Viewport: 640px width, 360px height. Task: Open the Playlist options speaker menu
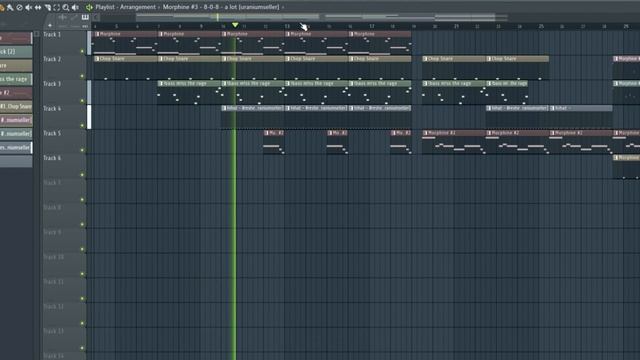coord(89,7)
